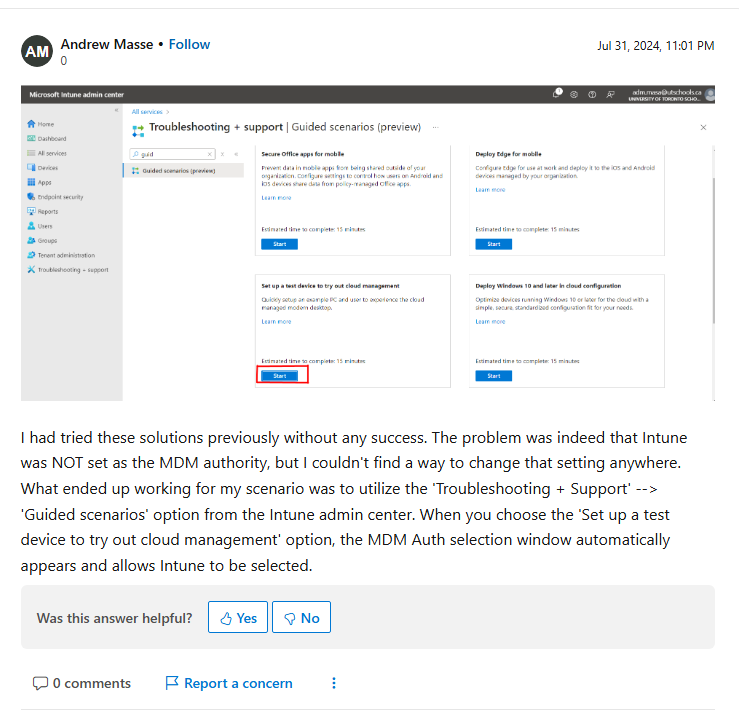Click Troubleshooting + support in Intune sidebar
Image resolution: width=739 pixels, height=713 pixels.
coord(68,270)
